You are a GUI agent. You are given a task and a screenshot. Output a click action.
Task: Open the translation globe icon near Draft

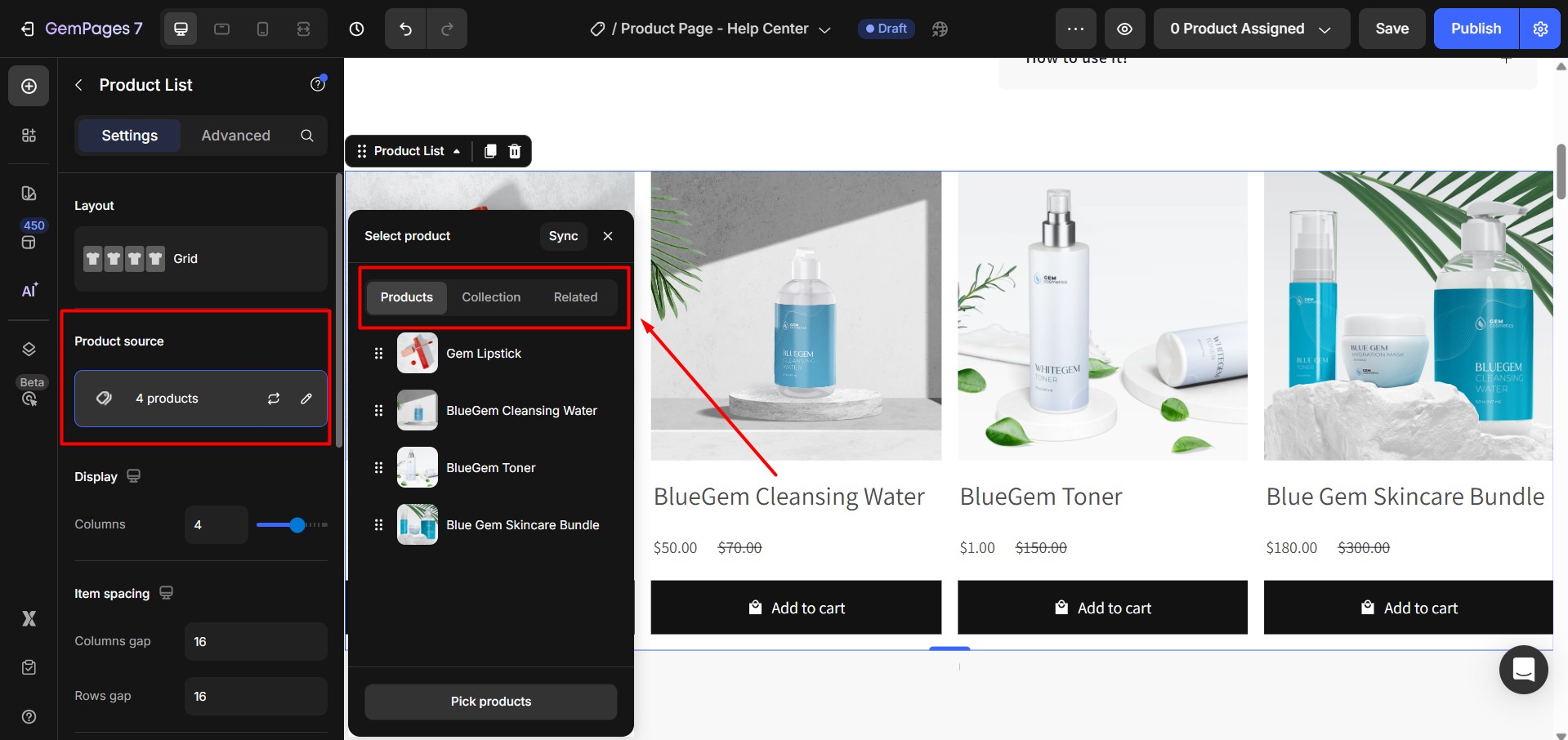tap(939, 29)
